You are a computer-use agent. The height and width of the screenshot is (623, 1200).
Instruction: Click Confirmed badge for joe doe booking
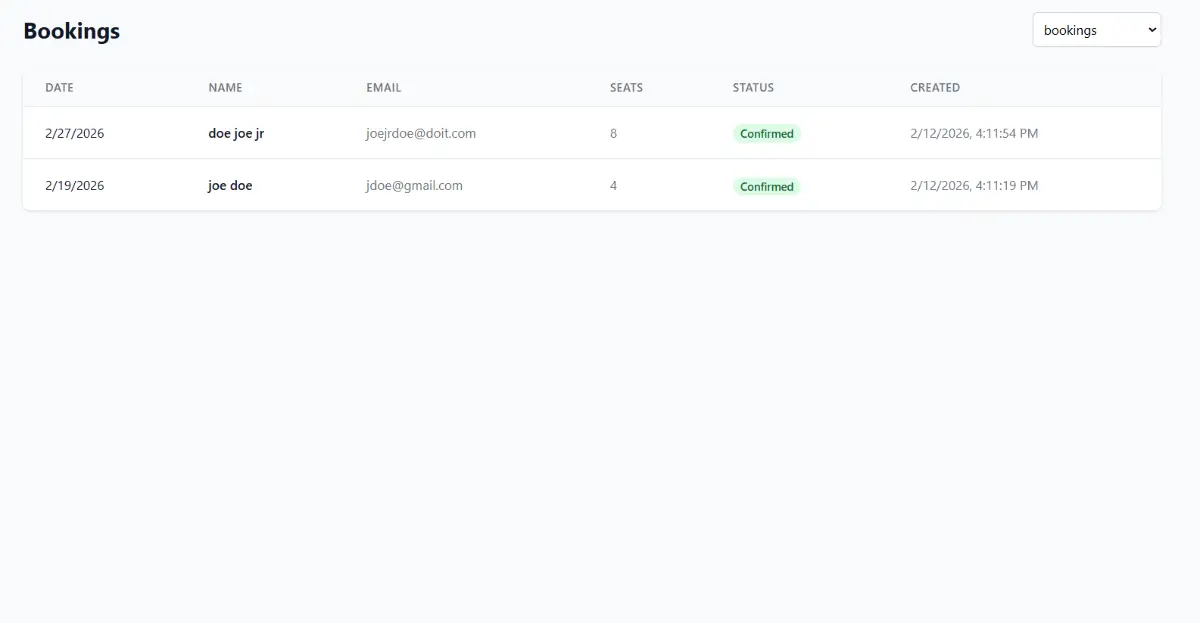766,186
